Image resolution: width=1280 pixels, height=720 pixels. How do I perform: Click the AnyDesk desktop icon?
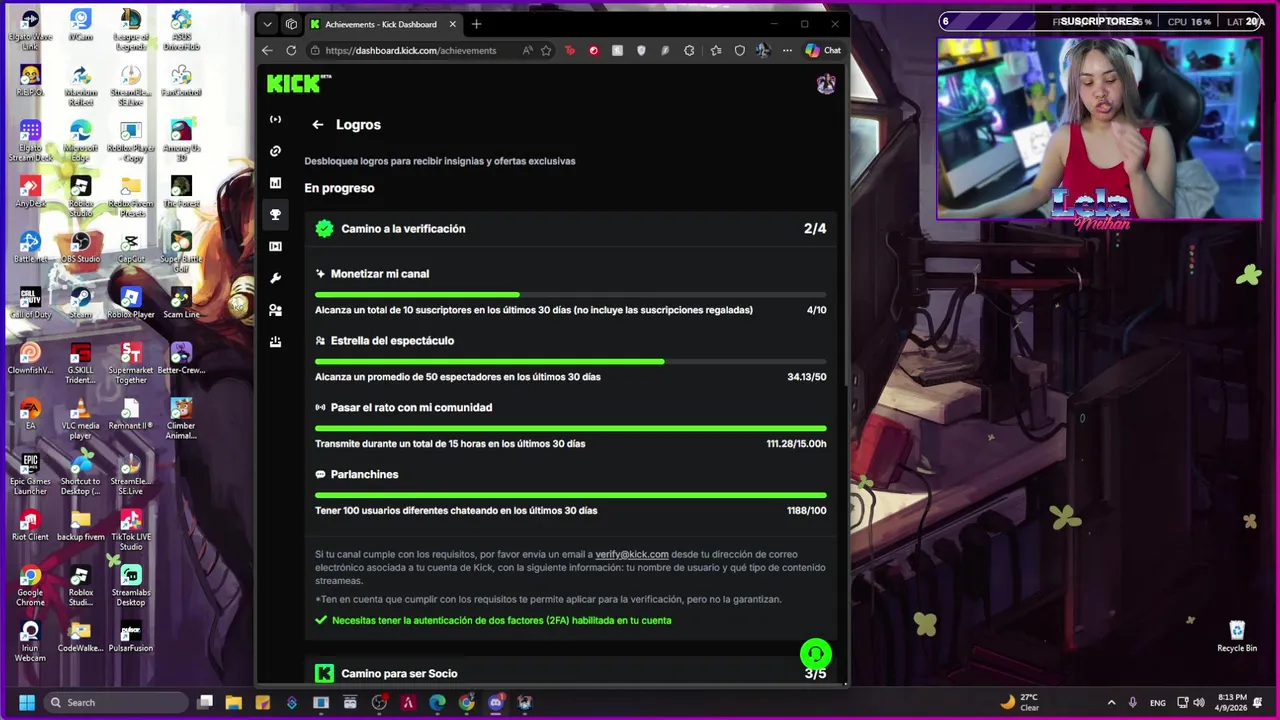tap(30, 192)
